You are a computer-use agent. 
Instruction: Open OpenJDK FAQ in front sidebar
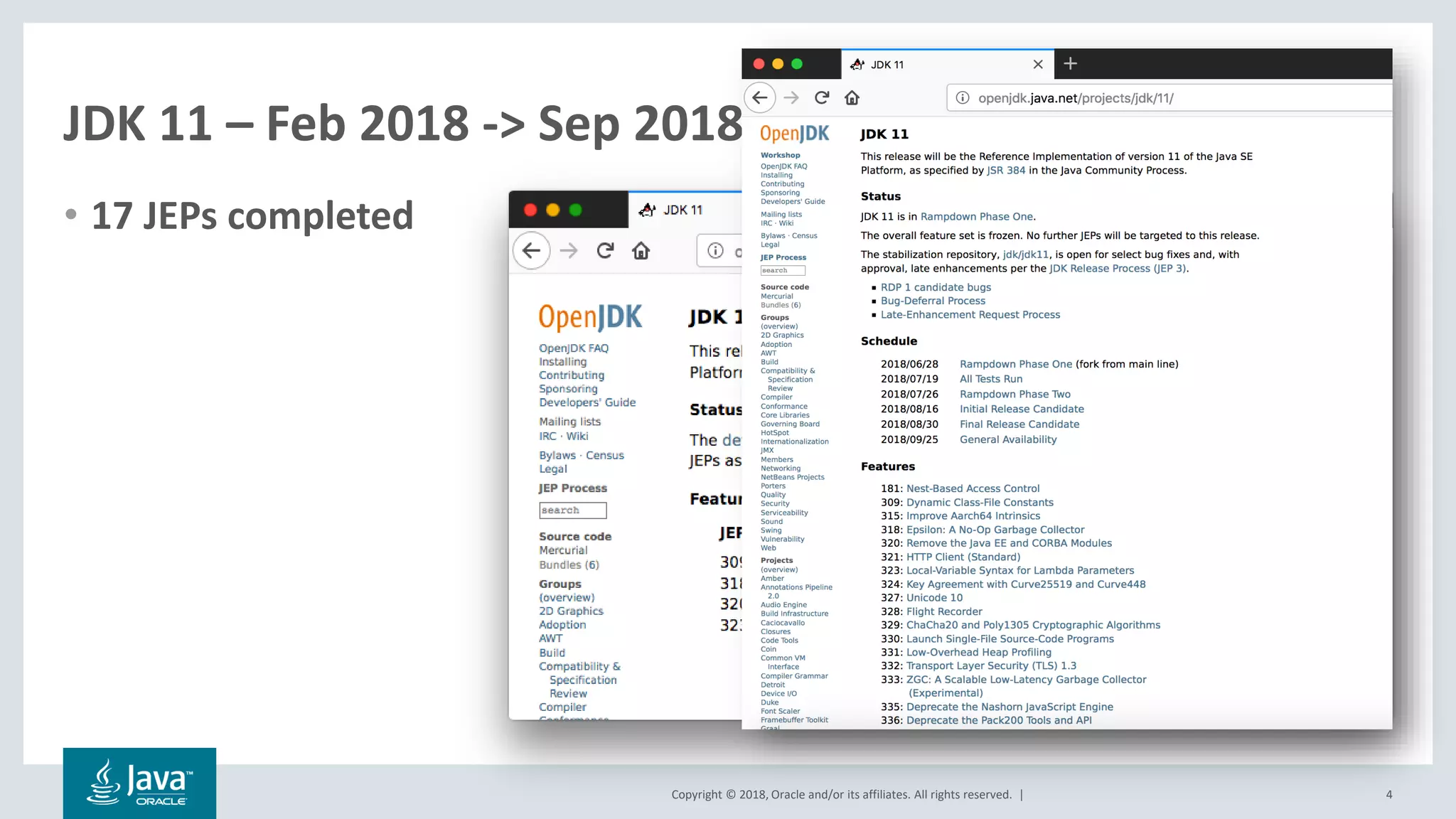click(x=783, y=166)
